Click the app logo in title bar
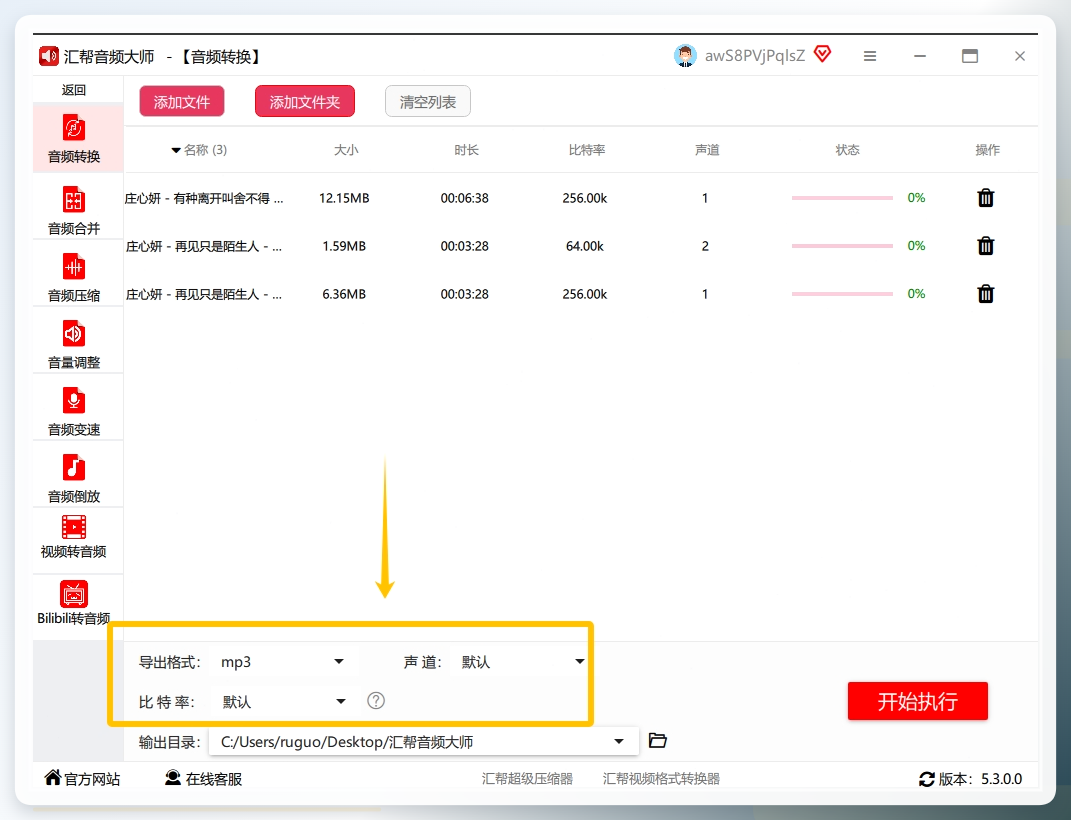Image resolution: width=1071 pixels, height=820 pixels. coord(48,56)
